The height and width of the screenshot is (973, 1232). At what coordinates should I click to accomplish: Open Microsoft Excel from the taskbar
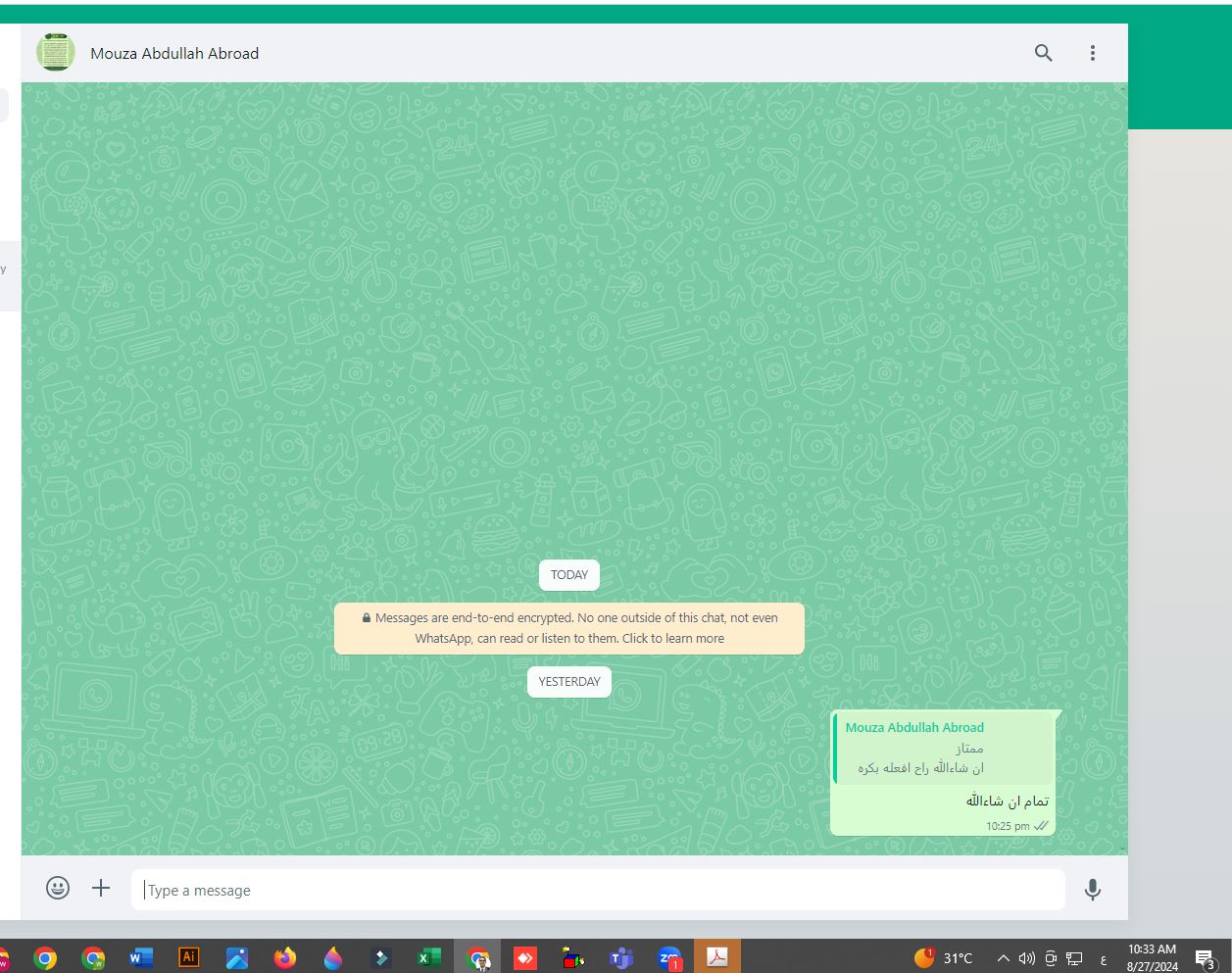point(429,958)
